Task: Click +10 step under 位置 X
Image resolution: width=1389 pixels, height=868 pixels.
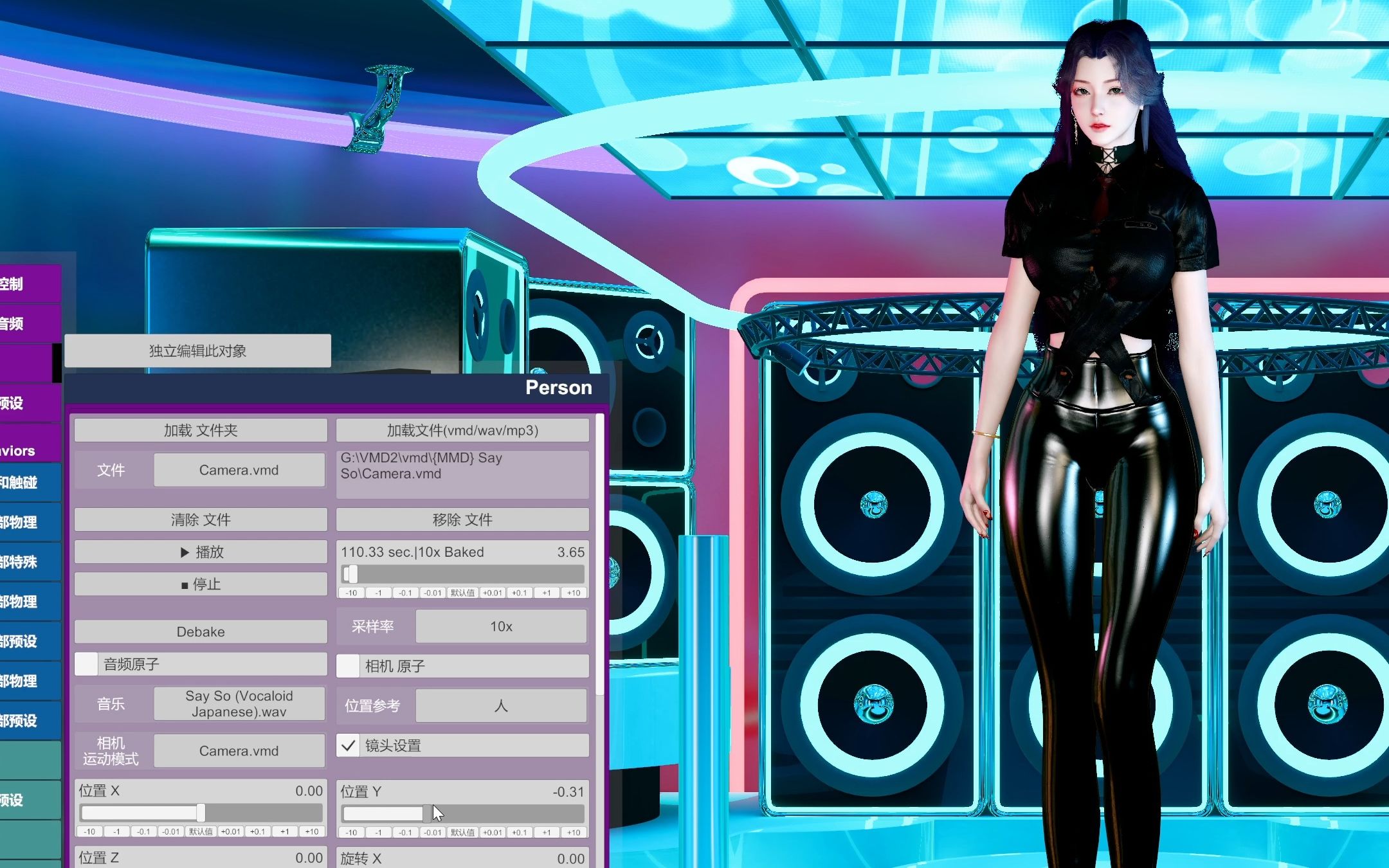Action: 312,831
